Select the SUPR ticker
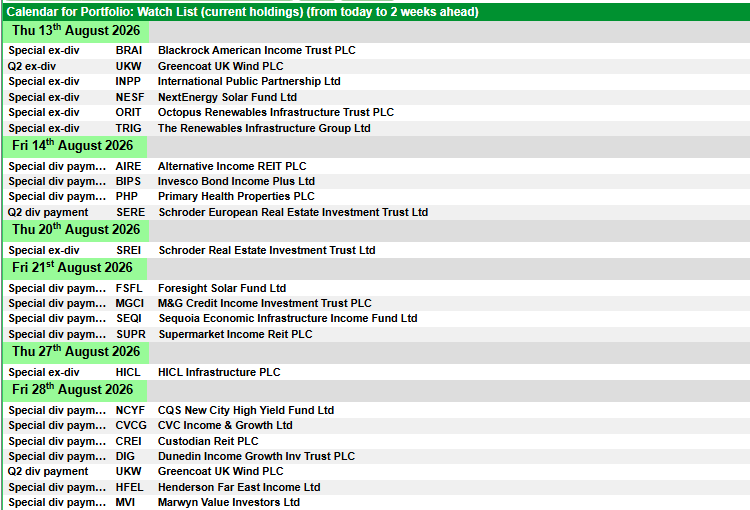Image resolution: width=750 pixels, height=510 pixels. [x=131, y=334]
